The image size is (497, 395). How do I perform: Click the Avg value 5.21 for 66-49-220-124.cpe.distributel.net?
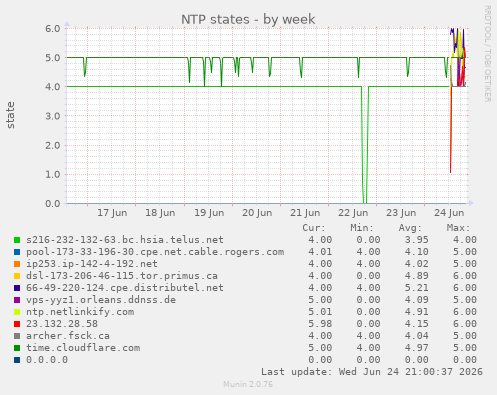[x=416, y=288]
